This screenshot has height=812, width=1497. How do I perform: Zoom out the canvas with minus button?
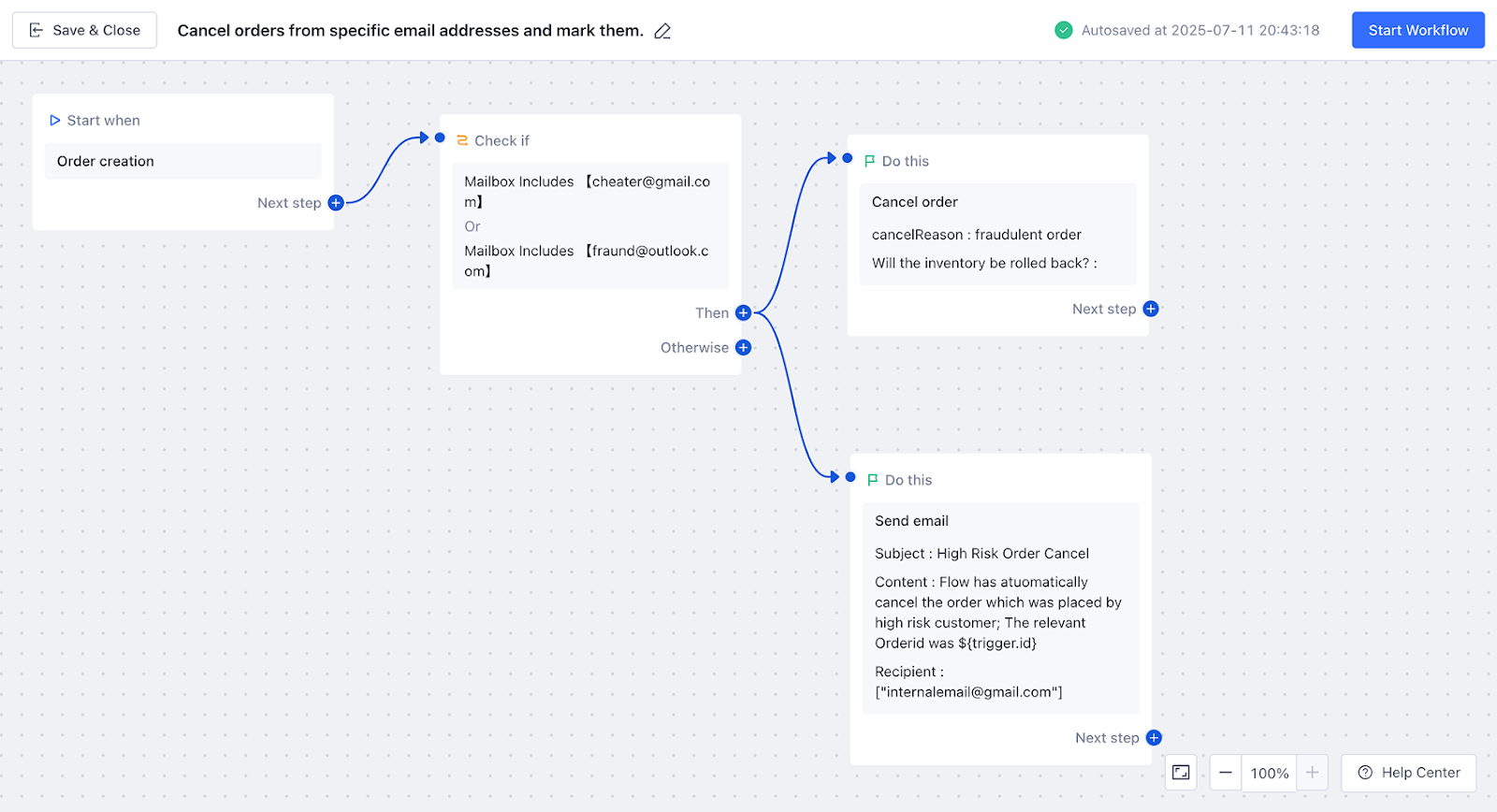coord(1226,773)
